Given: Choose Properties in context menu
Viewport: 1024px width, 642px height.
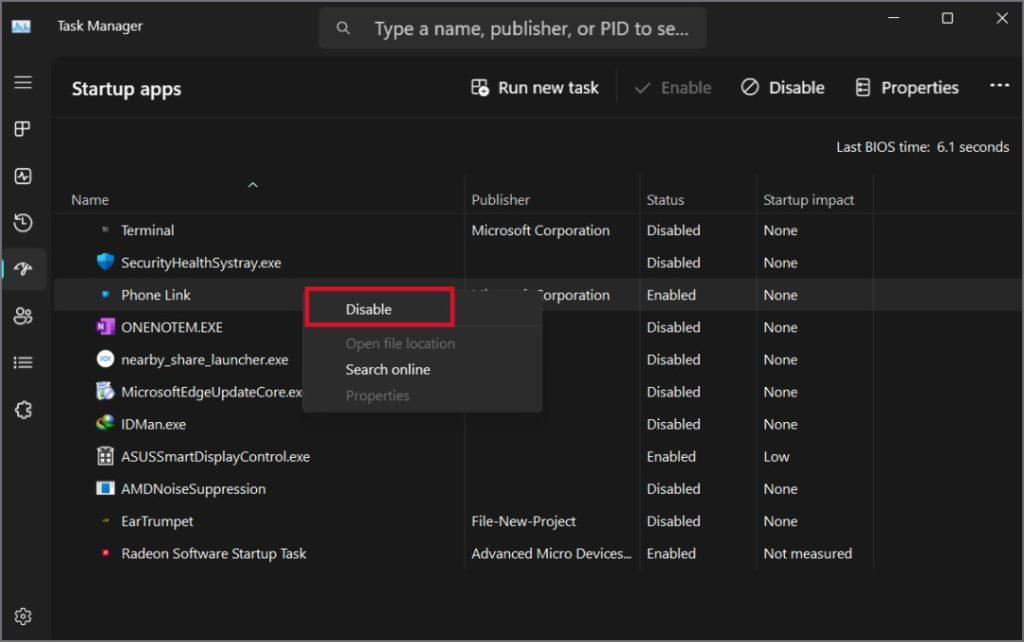Looking at the screenshot, I should pos(377,395).
